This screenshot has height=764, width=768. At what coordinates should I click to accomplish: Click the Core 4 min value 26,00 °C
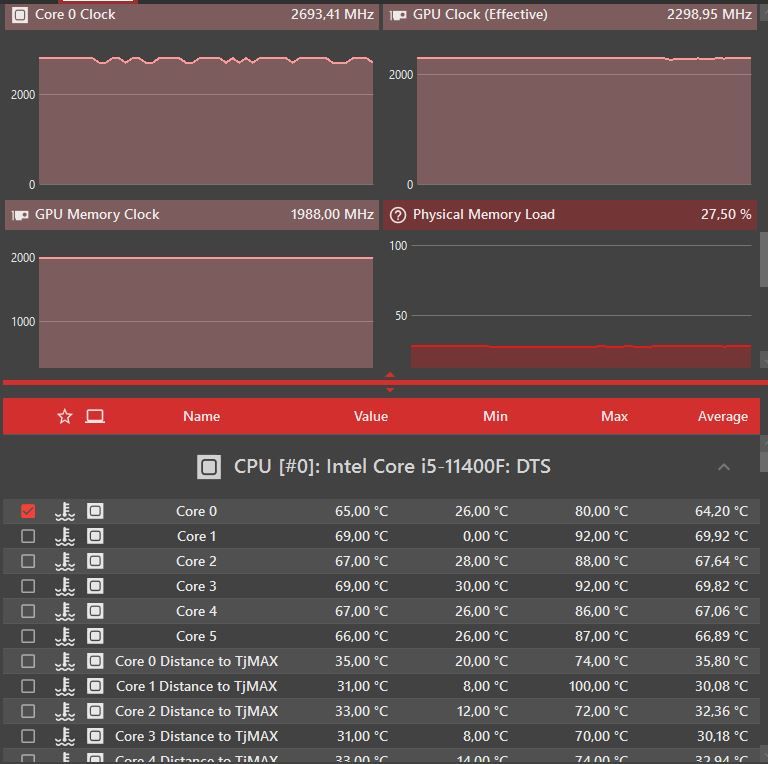[481, 611]
